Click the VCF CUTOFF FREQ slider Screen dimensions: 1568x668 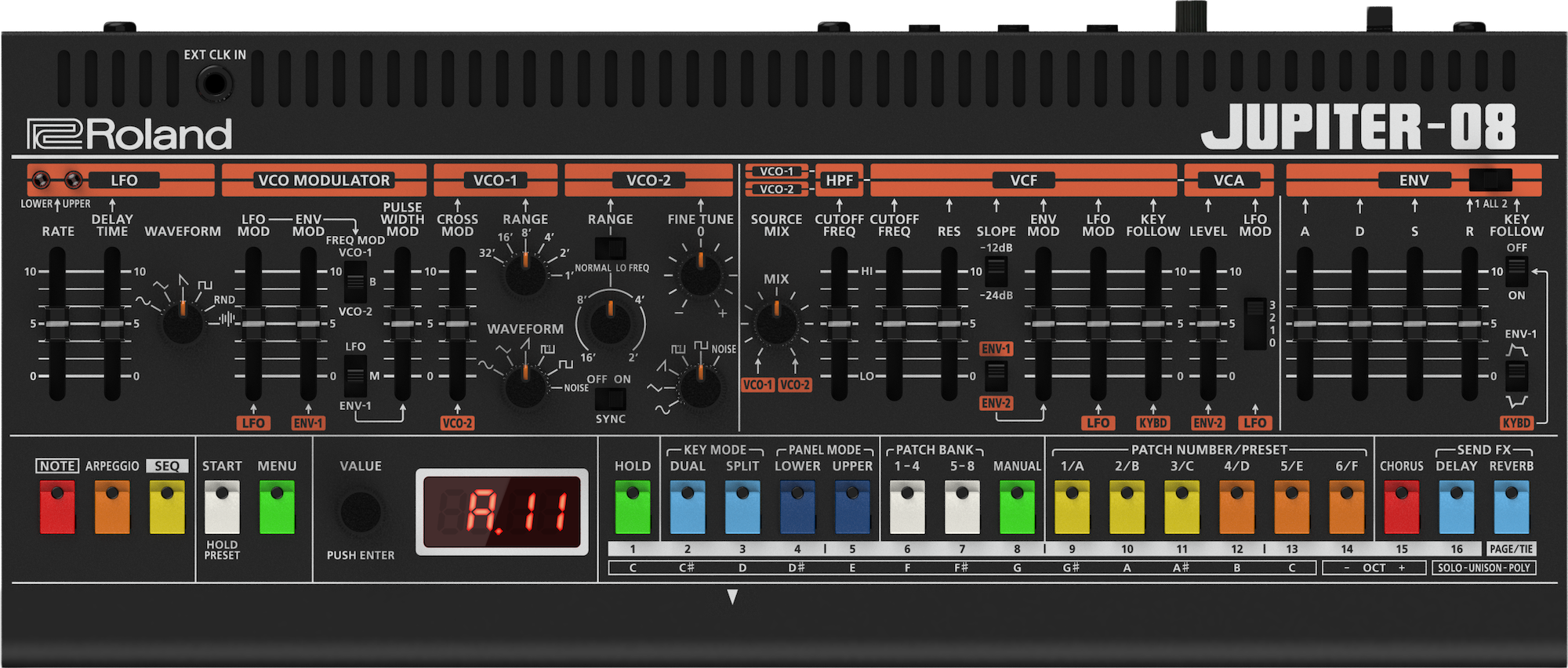point(894,324)
